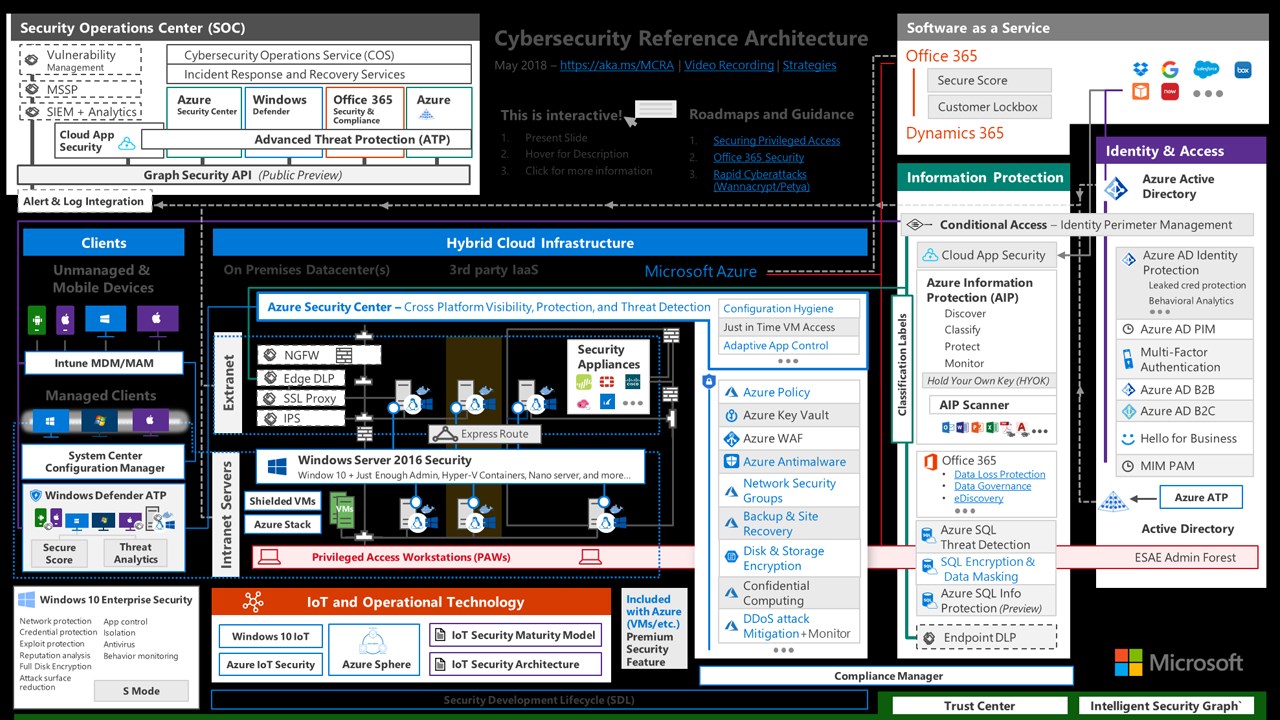
Task: Click the Microsoft four-square logo
Action: pyautogui.click(x=1129, y=662)
